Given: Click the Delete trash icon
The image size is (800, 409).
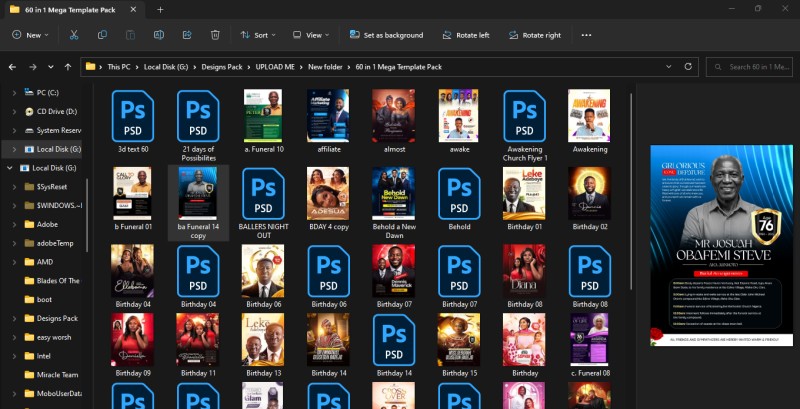Looking at the screenshot, I should 215,35.
